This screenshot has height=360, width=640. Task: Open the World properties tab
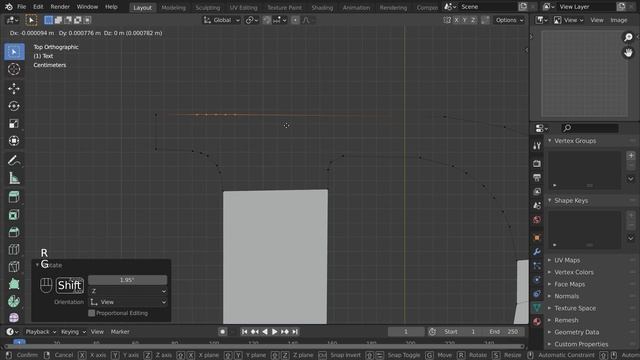coord(537,220)
